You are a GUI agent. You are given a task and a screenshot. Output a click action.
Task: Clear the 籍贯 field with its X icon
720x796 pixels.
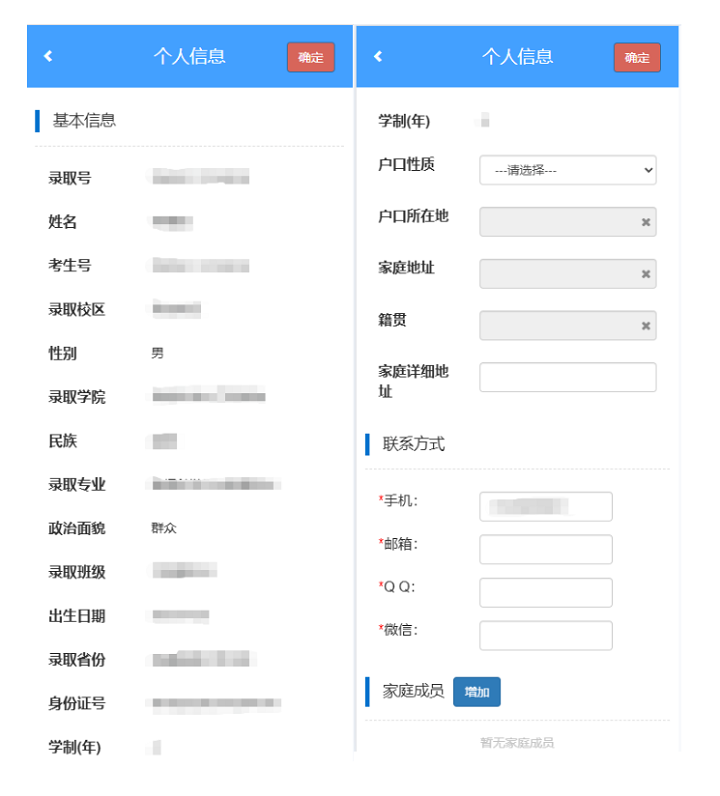646,326
